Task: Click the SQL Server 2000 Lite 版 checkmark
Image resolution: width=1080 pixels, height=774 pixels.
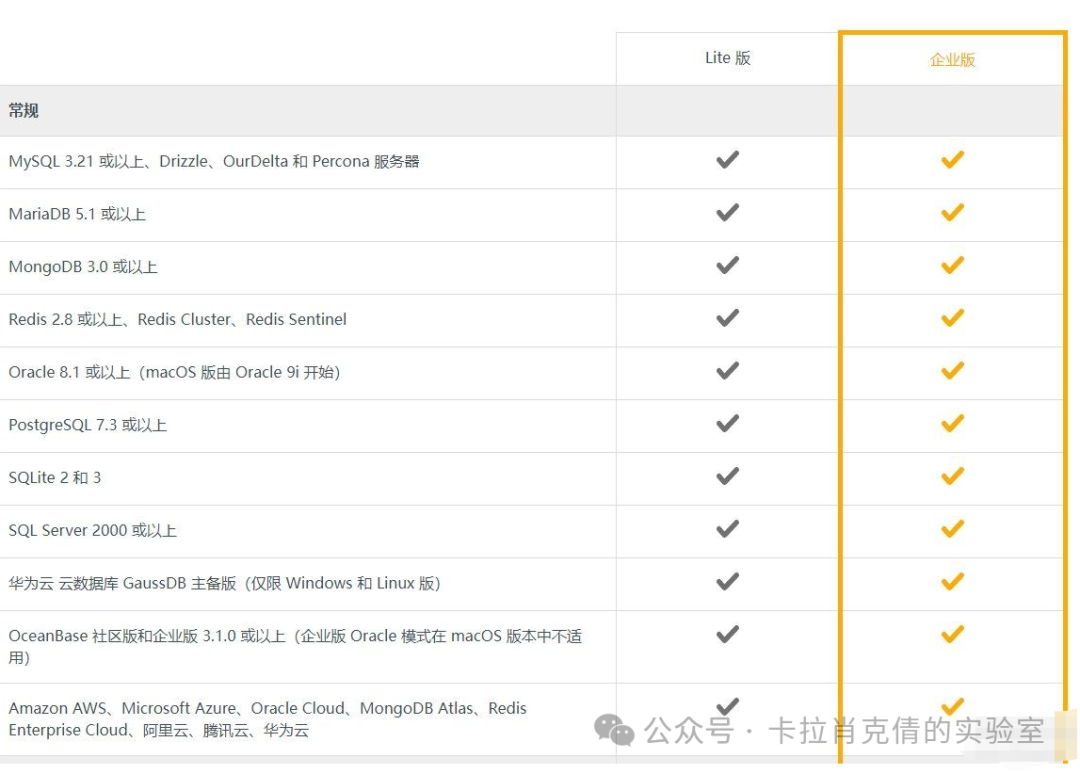Action: 727,529
